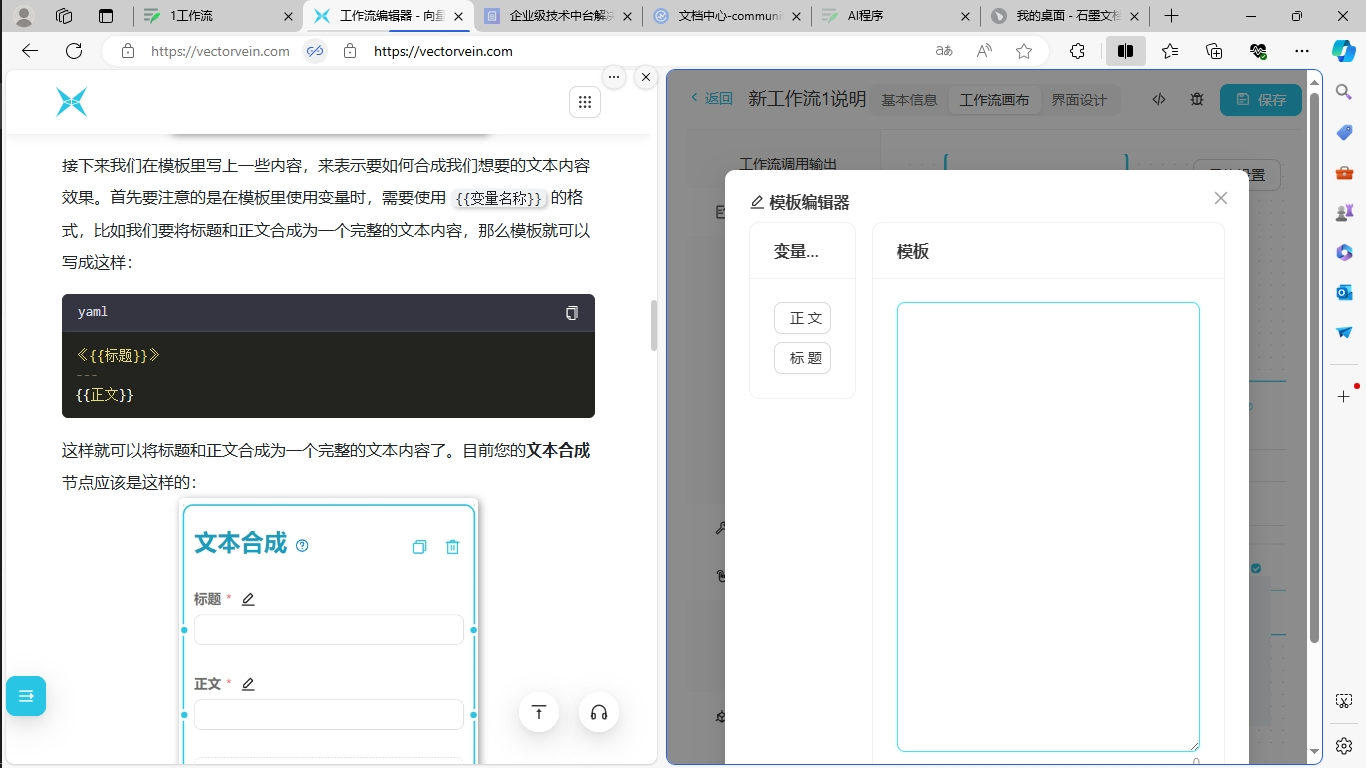1366x768 pixels.
Task: Open the headset support button
Action: point(599,712)
